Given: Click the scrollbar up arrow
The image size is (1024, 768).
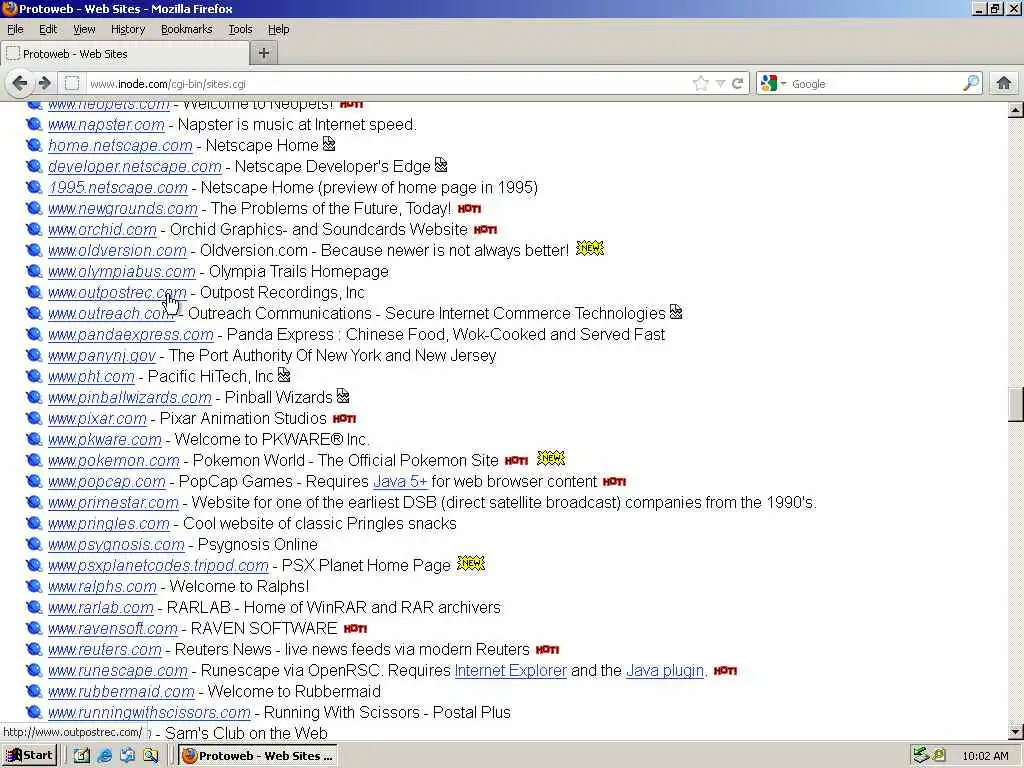Looking at the screenshot, I should [1016, 110].
